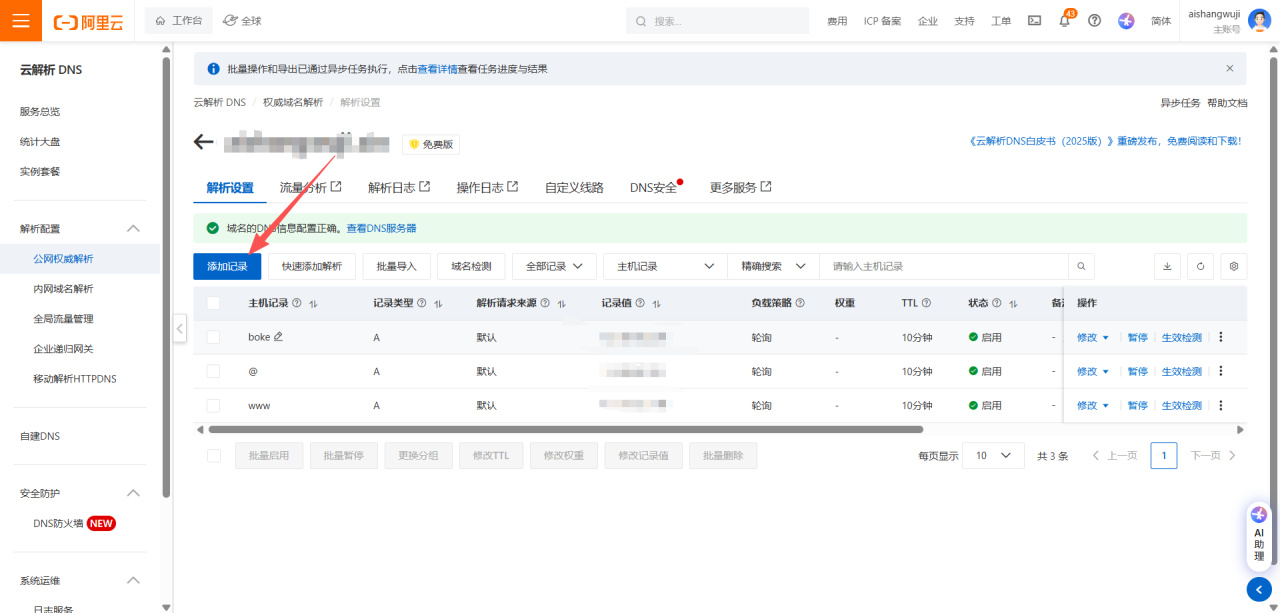The width and height of the screenshot is (1280, 613).
Task: Click the user avatar
Action: pyautogui.click(x=1259, y=20)
